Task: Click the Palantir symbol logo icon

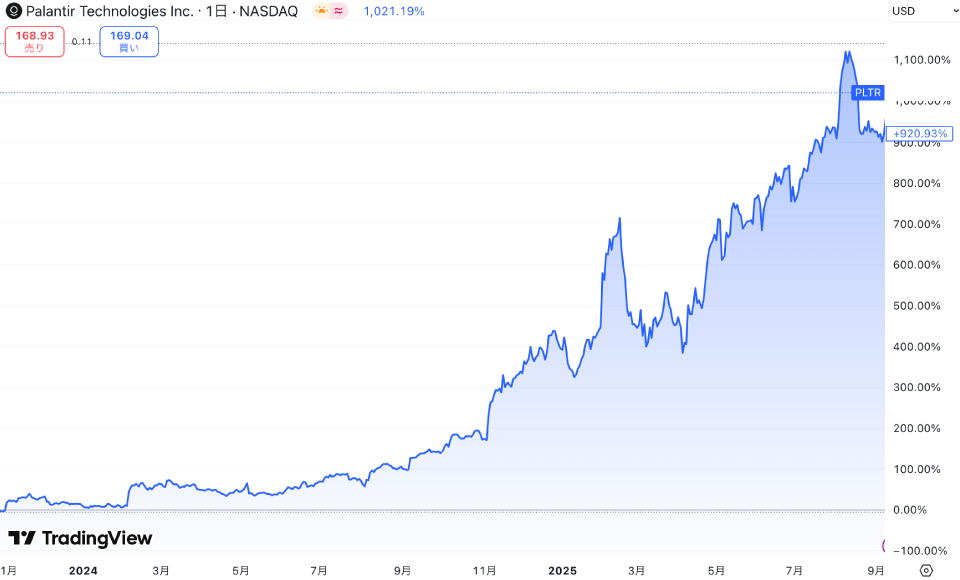Action: click(x=14, y=11)
